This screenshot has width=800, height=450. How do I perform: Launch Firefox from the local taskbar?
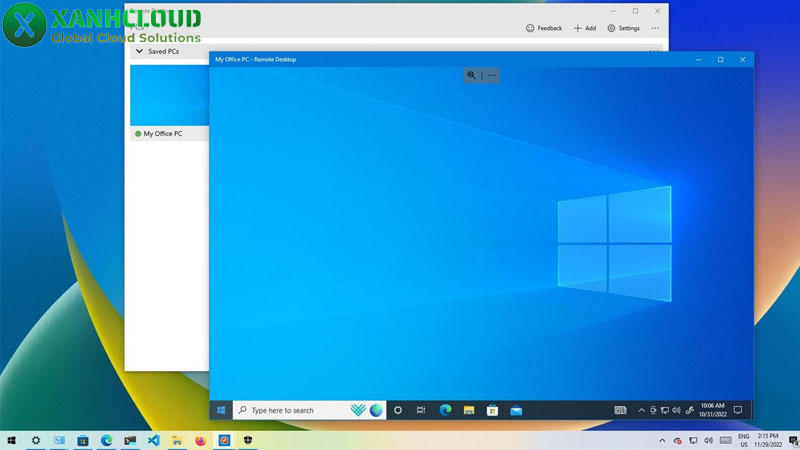coord(201,440)
